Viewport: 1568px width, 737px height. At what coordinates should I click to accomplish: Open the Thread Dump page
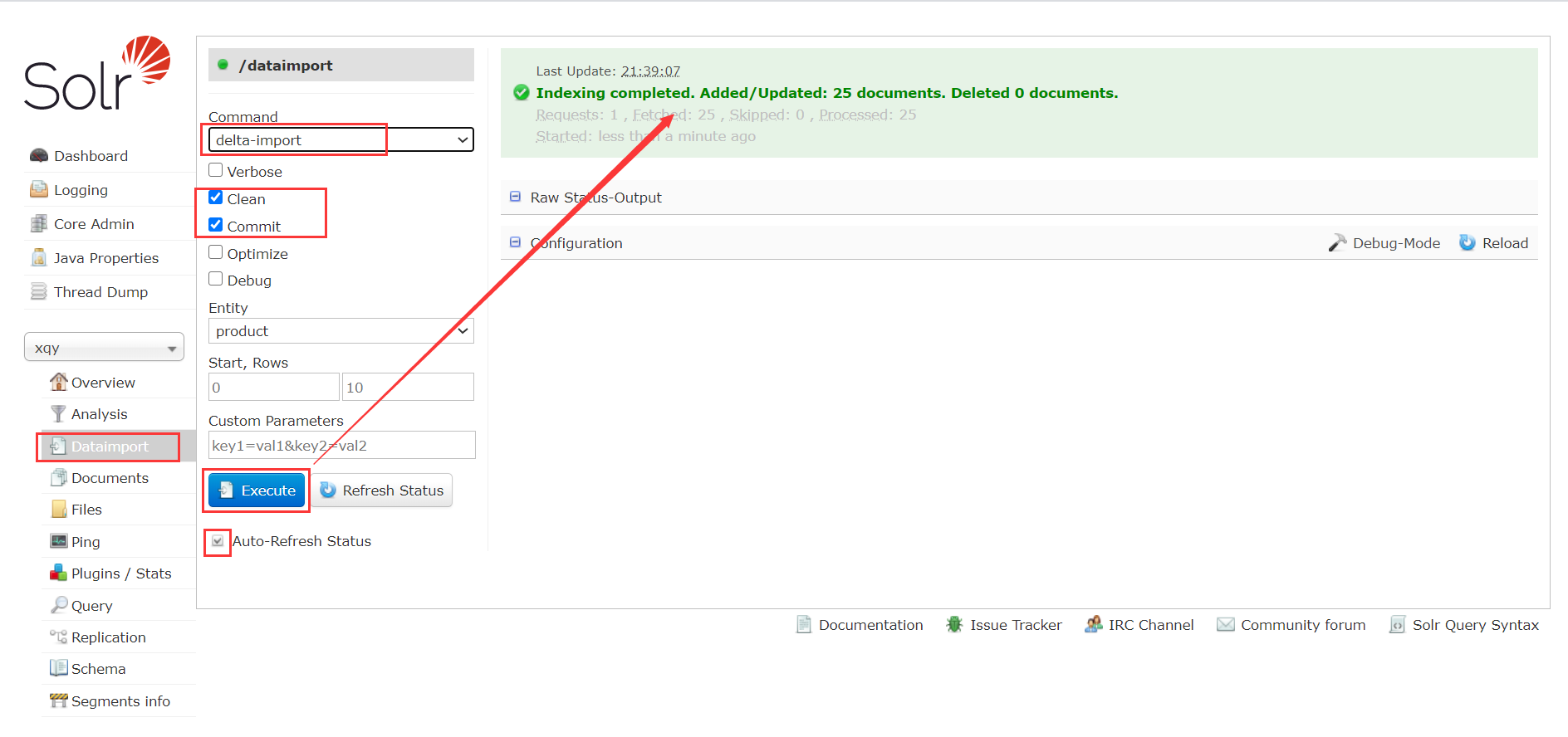pos(100,291)
